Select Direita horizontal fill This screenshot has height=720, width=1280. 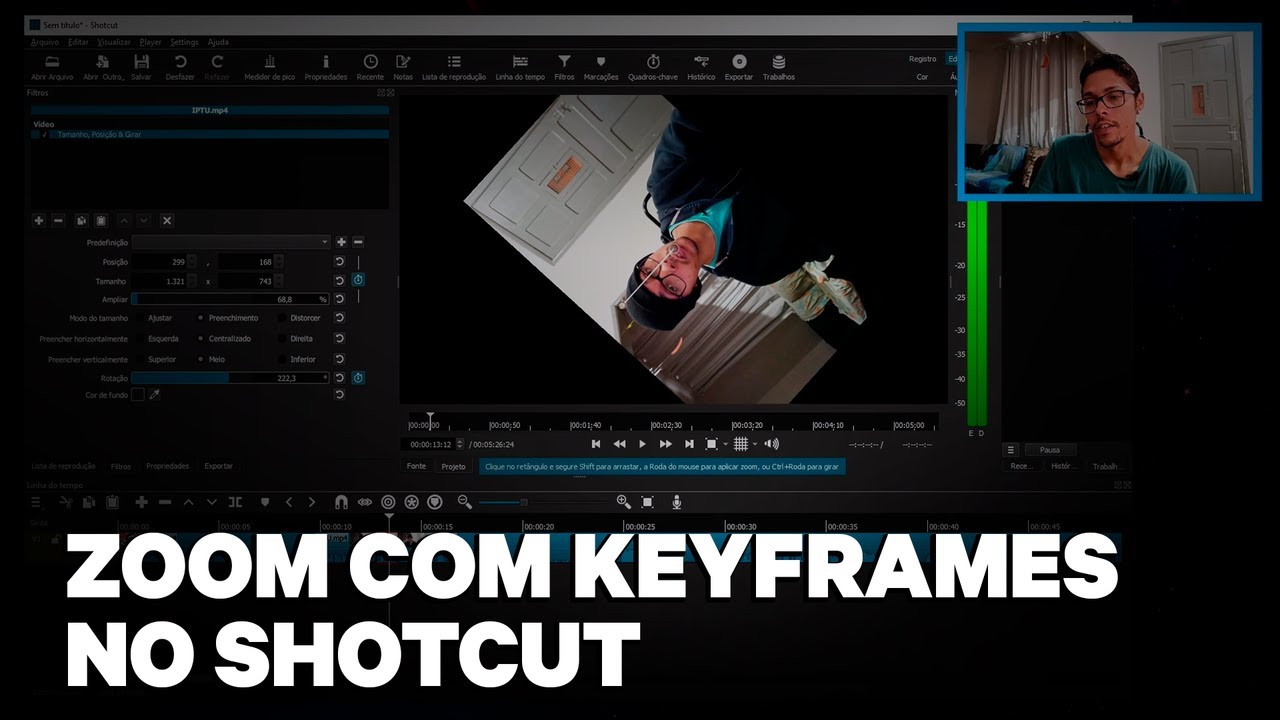pyautogui.click(x=295, y=339)
